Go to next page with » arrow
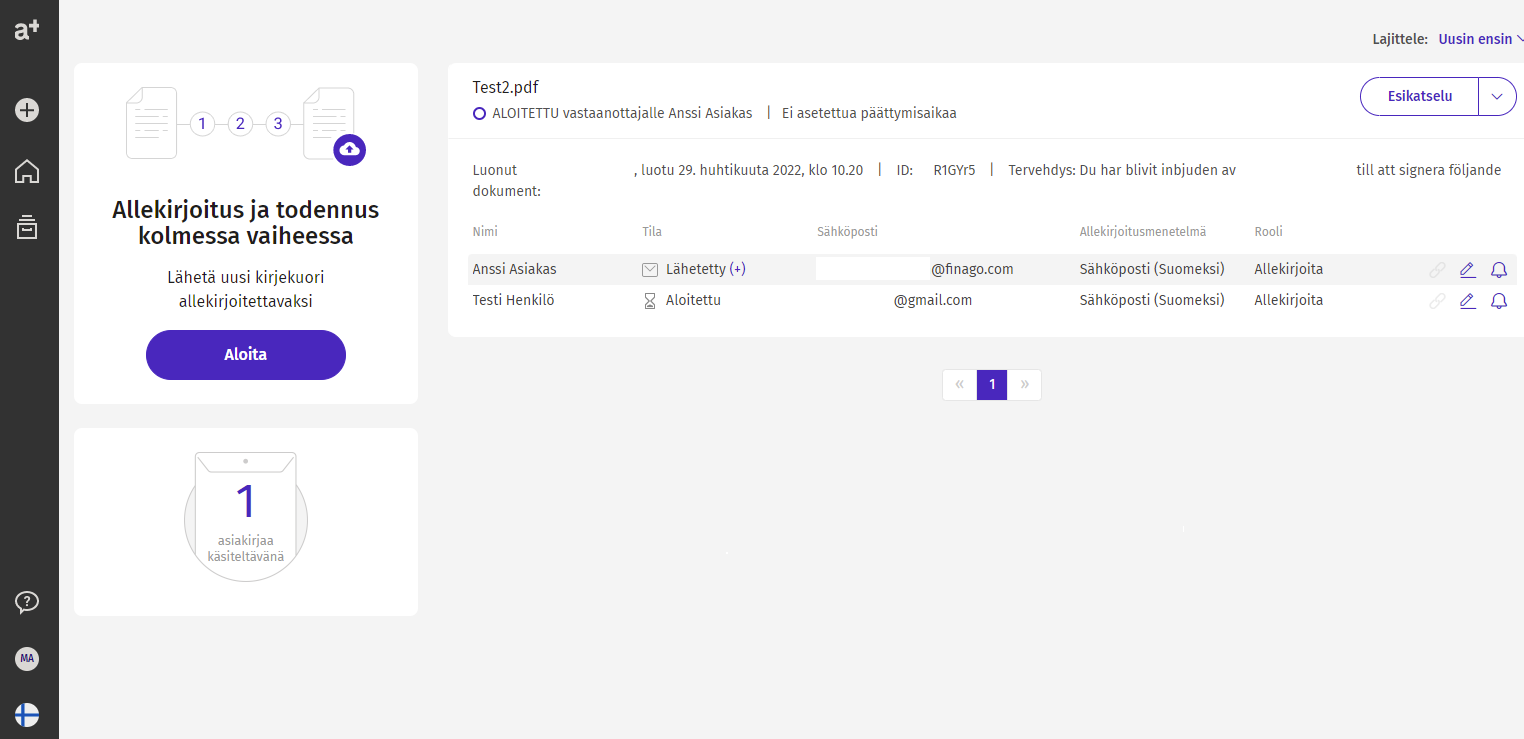The image size is (1524, 739). pos(1024,385)
